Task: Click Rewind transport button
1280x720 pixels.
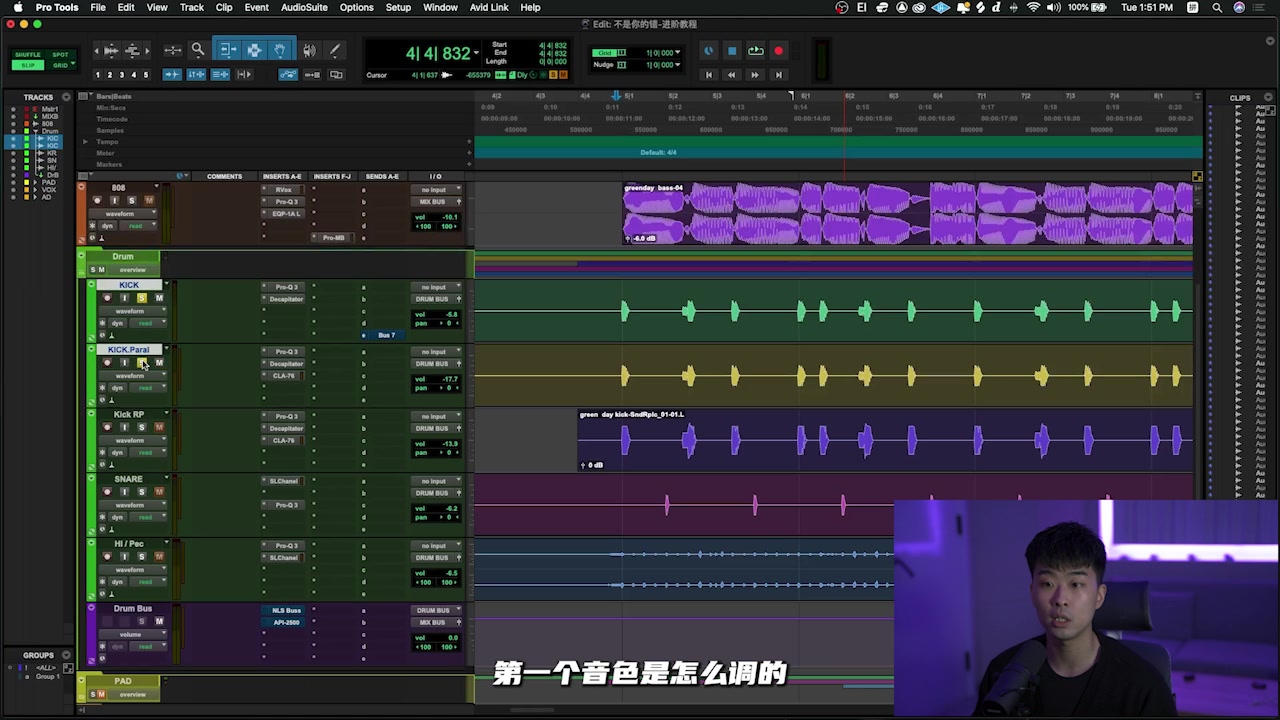Action: 732,75
